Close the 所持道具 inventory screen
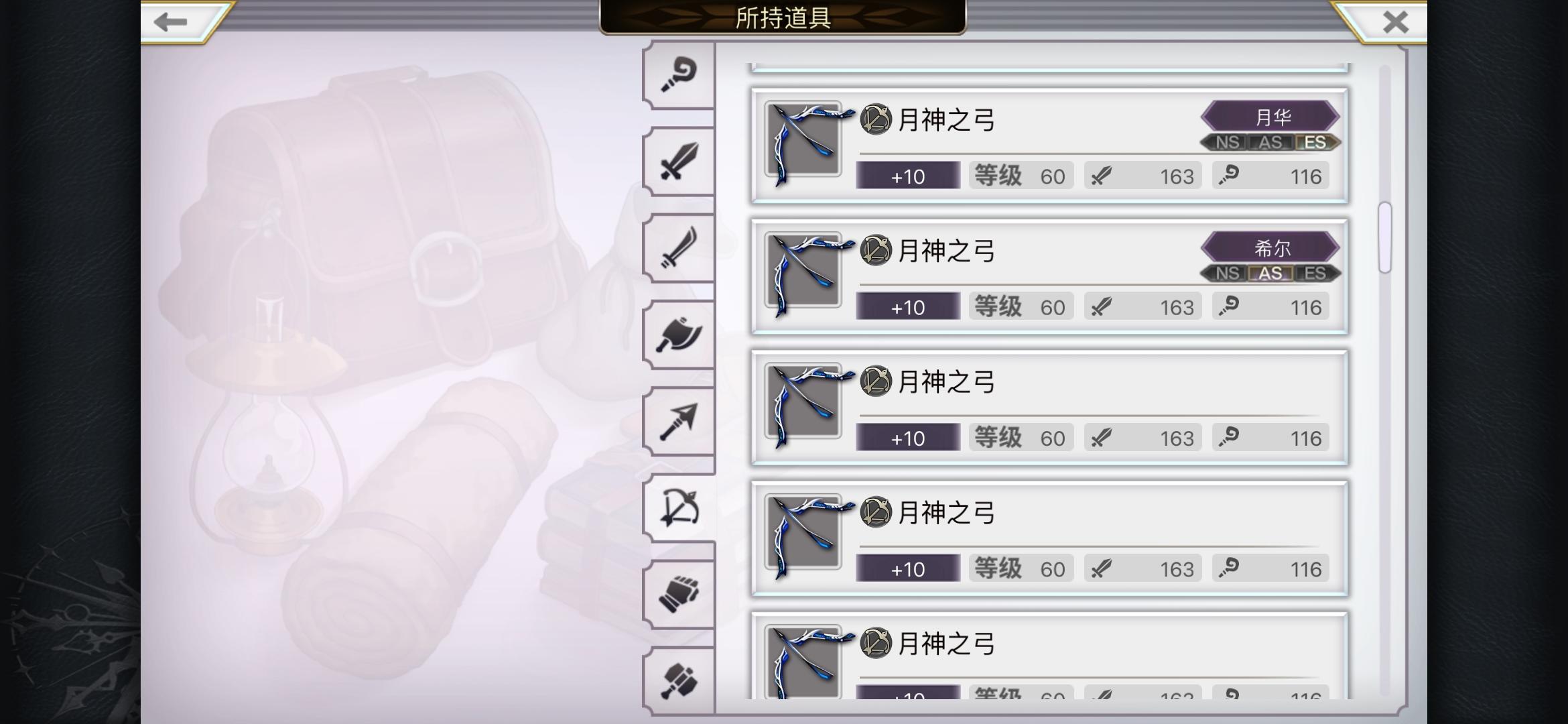Viewport: 1568px width, 724px height. click(x=1395, y=22)
